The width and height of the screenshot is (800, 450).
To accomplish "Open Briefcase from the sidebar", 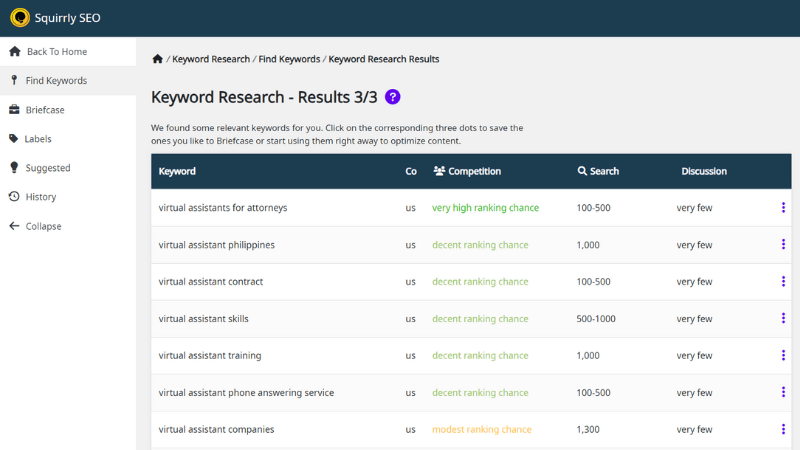I will (68, 110).
